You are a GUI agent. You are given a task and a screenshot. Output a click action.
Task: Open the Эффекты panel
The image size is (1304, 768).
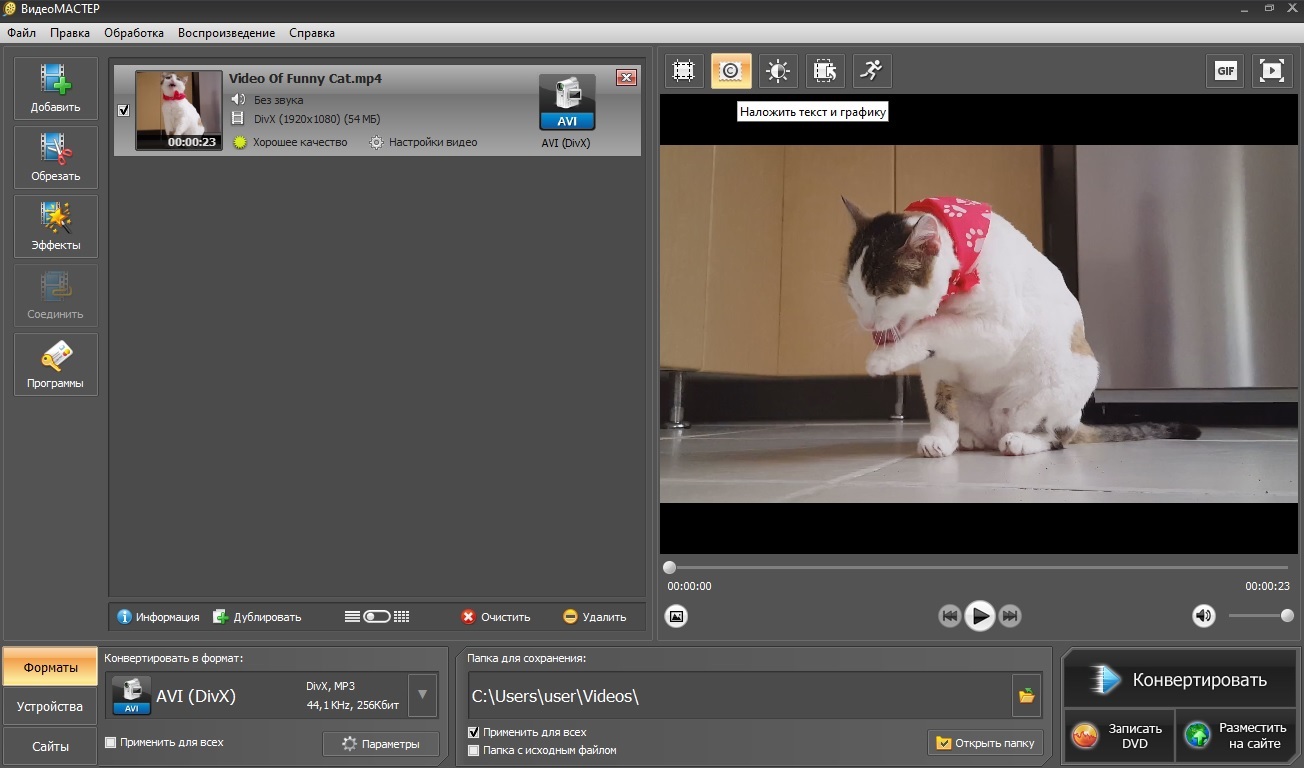tap(56, 227)
